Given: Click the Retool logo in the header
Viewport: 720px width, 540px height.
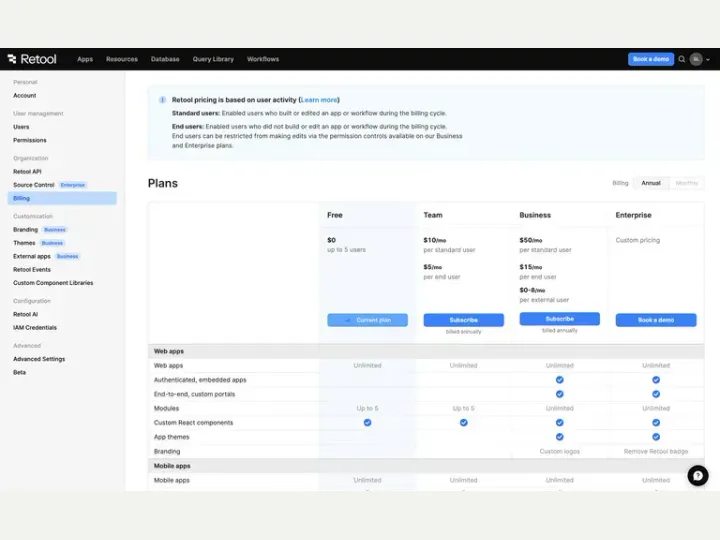Looking at the screenshot, I should point(32,59).
